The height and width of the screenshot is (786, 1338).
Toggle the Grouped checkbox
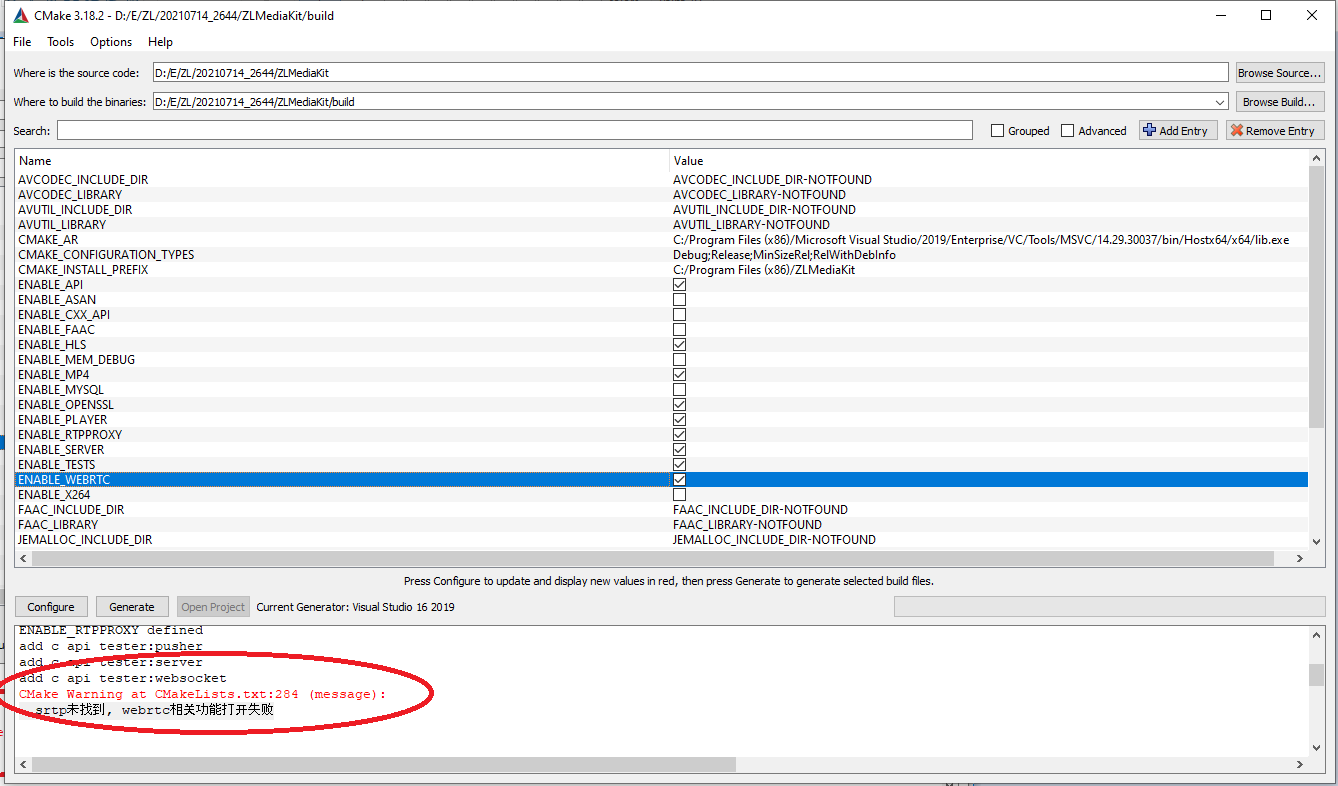click(x=997, y=131)
